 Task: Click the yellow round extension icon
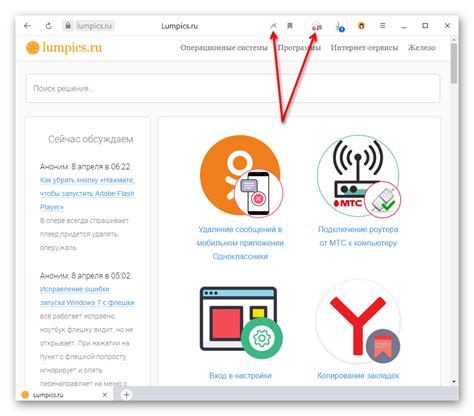(x=361, y=25)
